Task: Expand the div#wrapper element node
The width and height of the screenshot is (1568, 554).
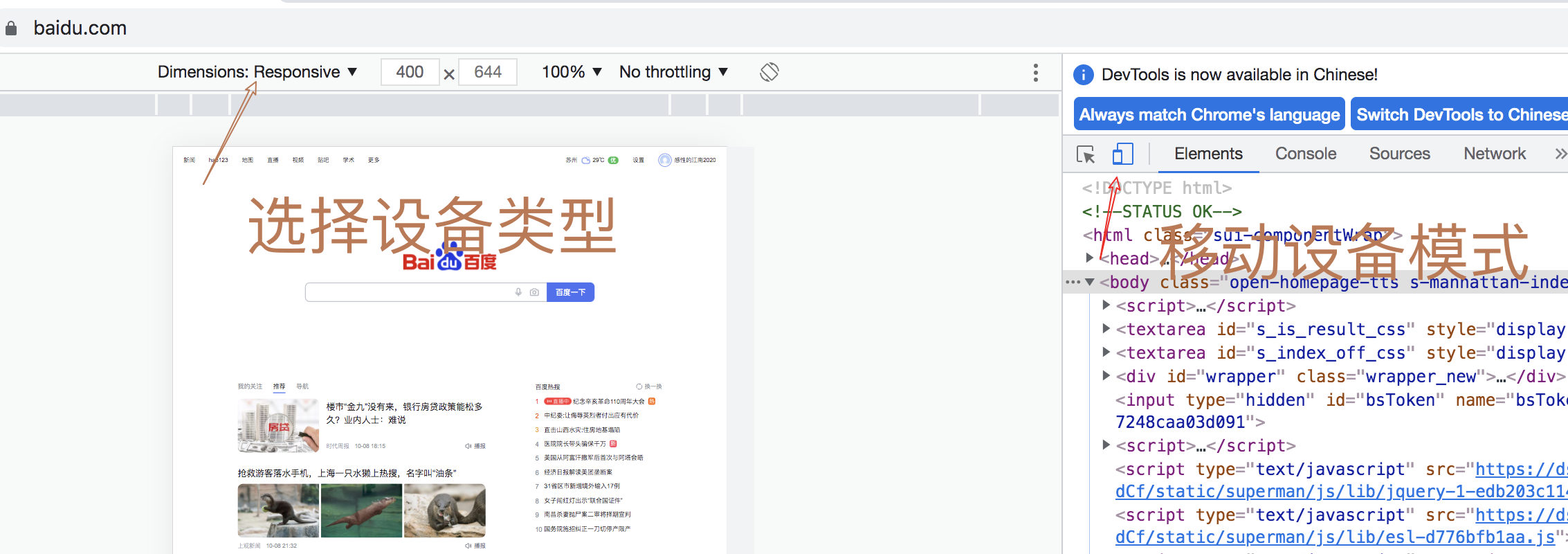Action: point(1106,376)
